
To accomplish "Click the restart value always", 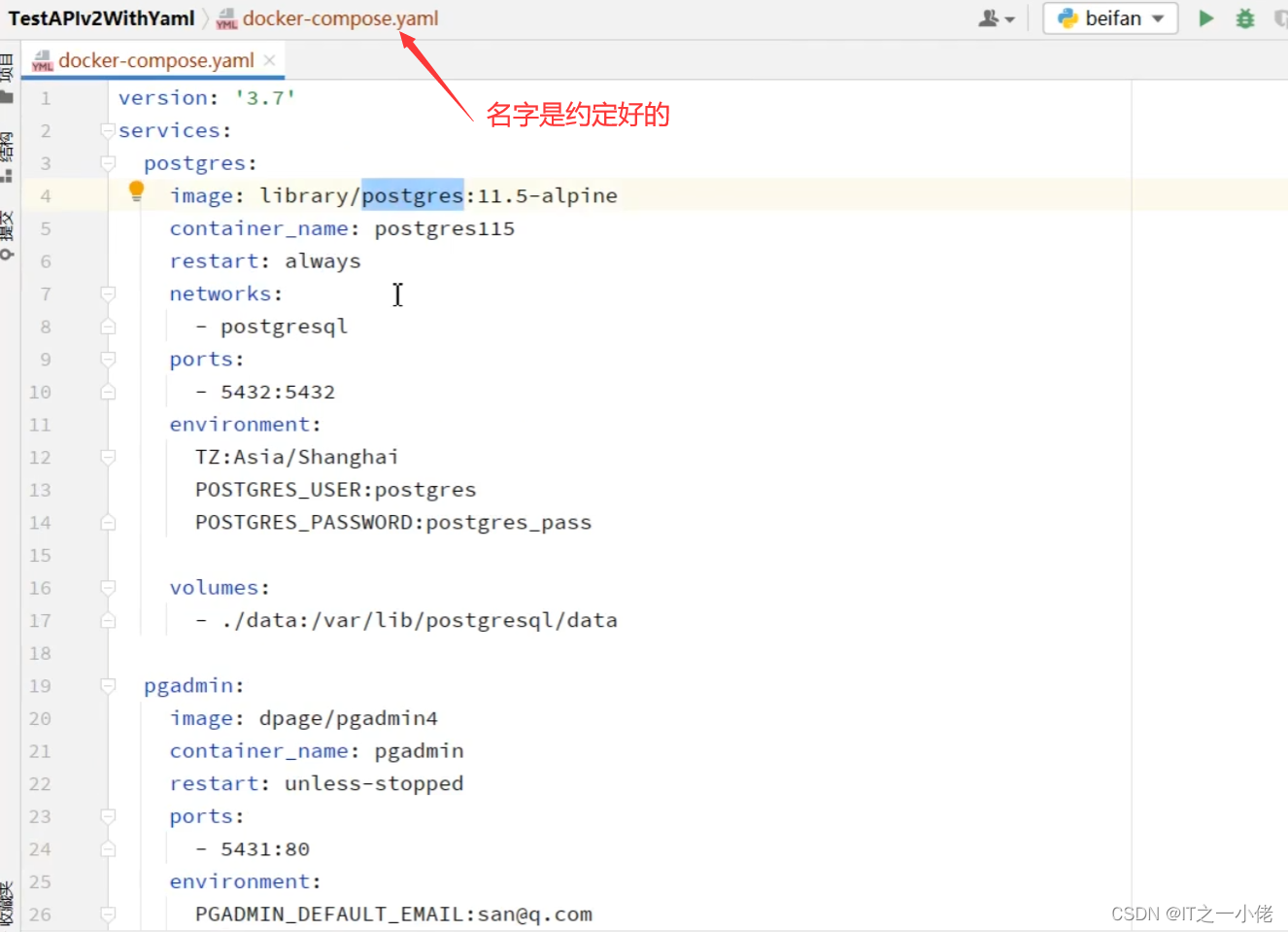I will pos(322,261).
